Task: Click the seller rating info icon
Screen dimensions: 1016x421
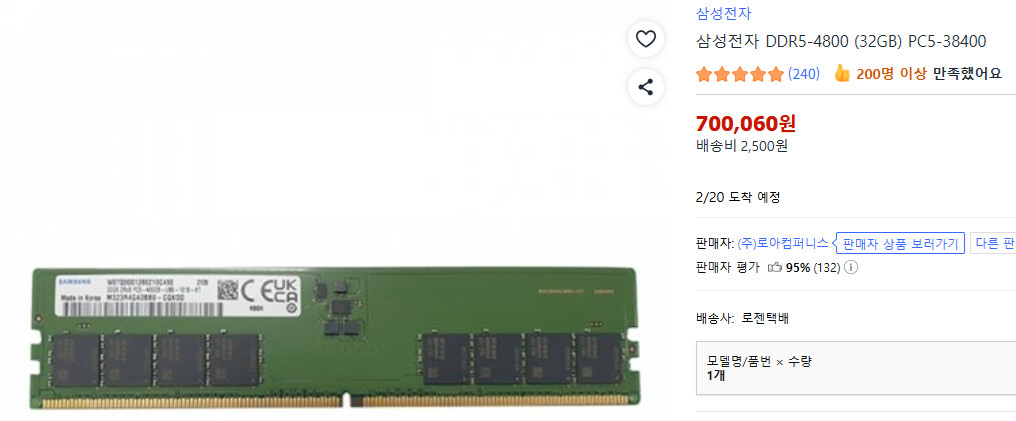Action: 851,267
